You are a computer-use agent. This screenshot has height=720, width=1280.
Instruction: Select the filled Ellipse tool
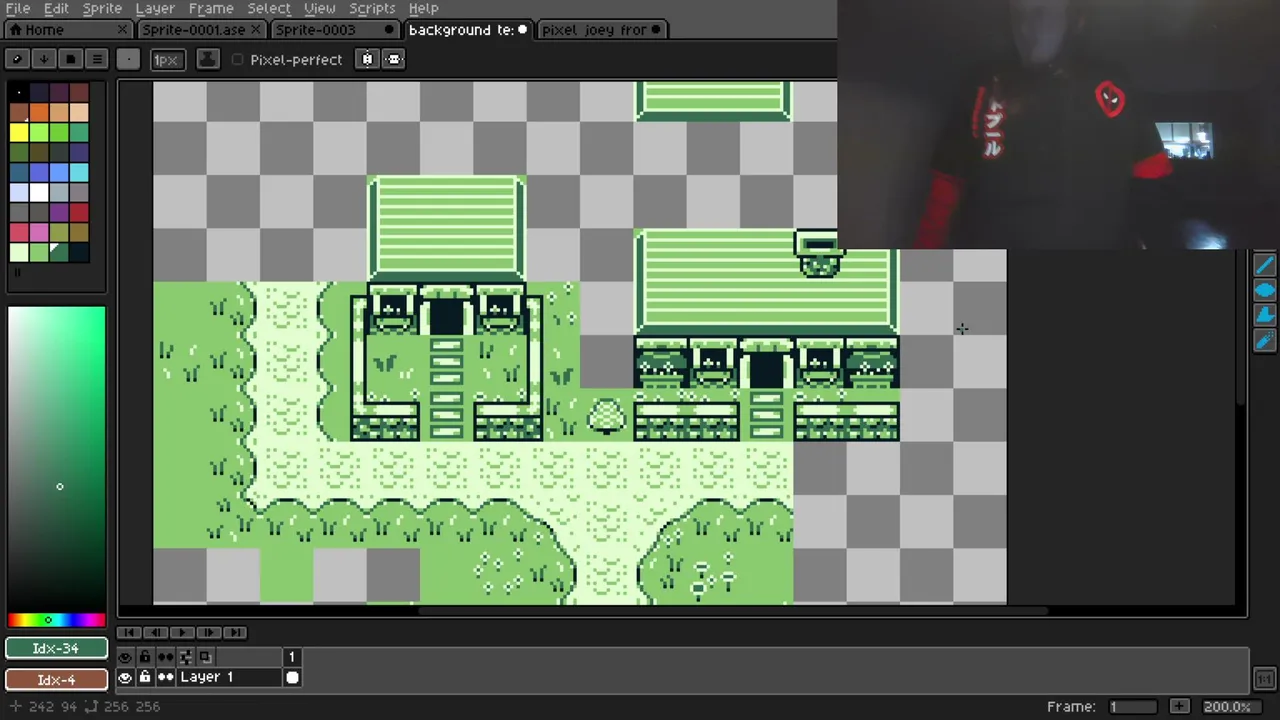tap(1265, 291)
